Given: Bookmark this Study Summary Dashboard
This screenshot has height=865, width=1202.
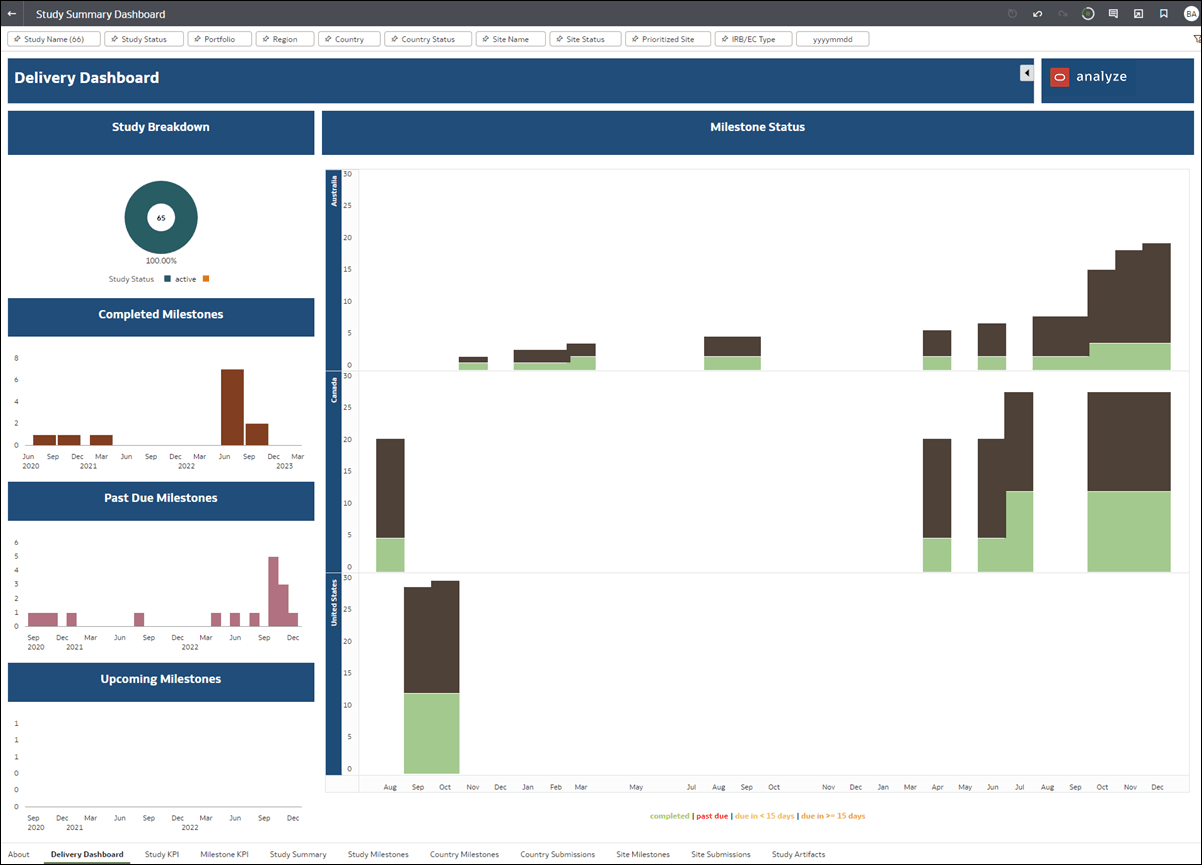Looking at the screenshot, I should 1163,14.
